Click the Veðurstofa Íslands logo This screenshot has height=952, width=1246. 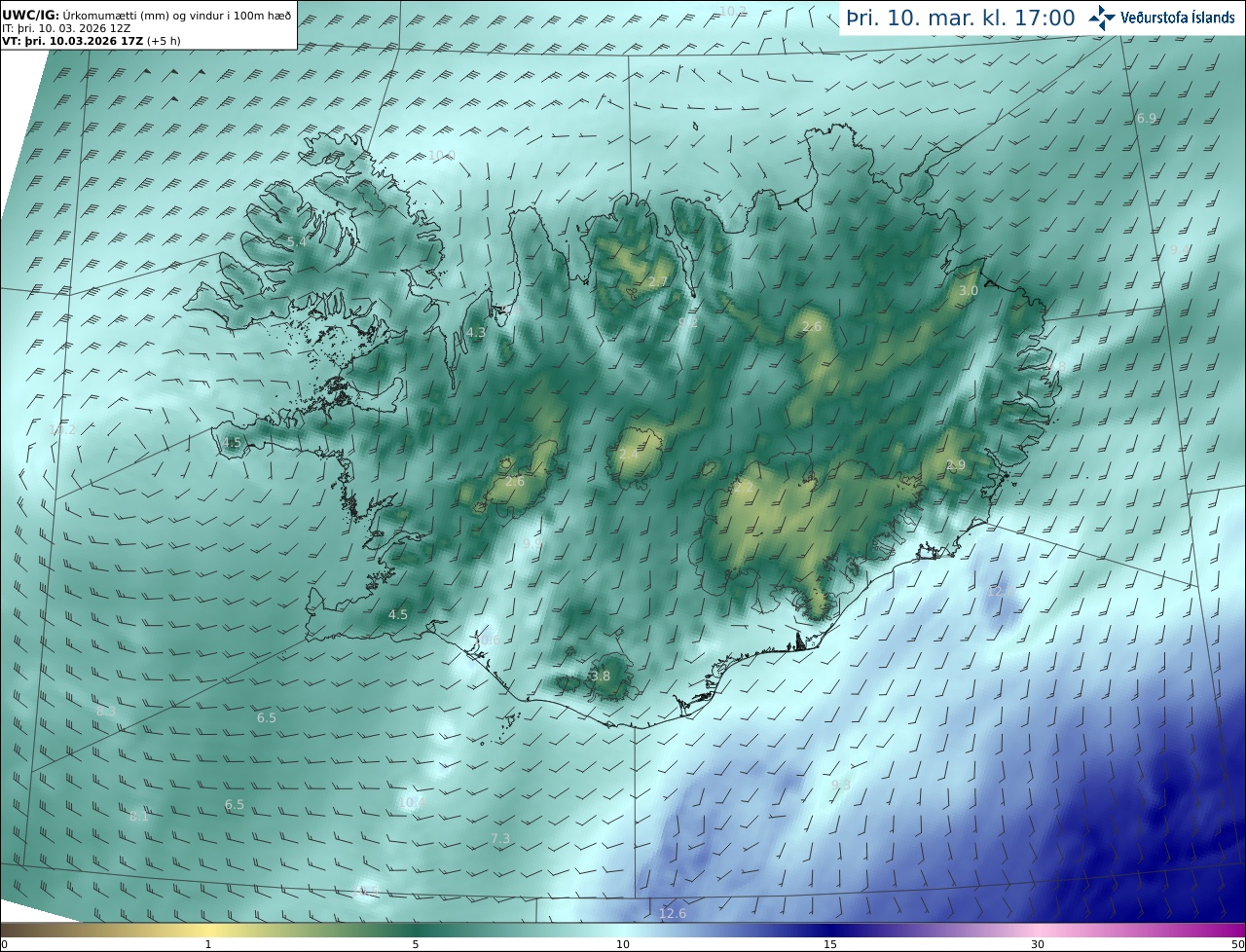pos(1161,17)
